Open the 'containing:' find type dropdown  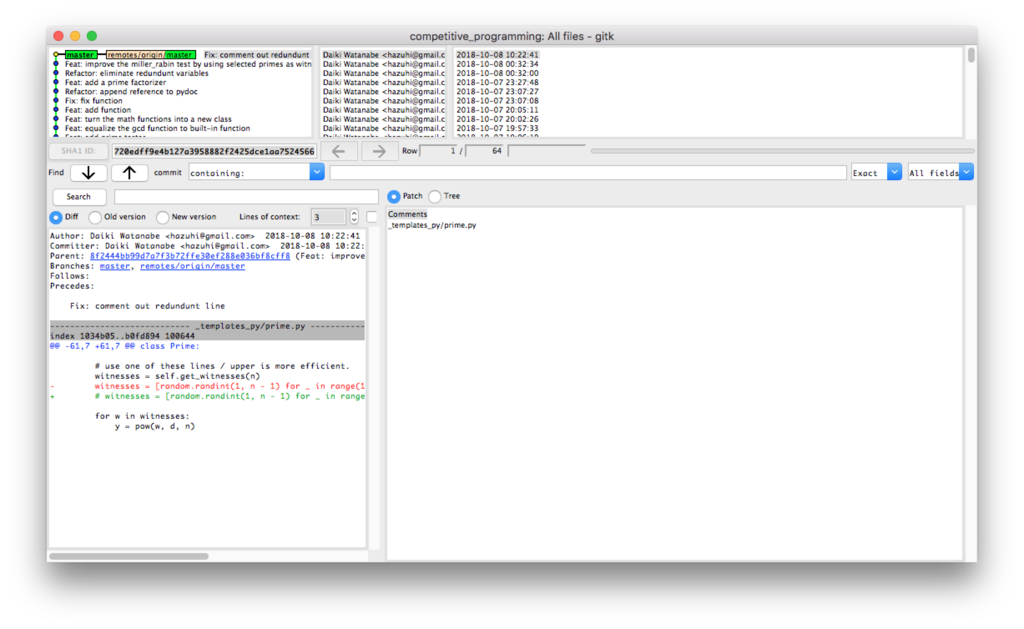[x=317, y=172]
